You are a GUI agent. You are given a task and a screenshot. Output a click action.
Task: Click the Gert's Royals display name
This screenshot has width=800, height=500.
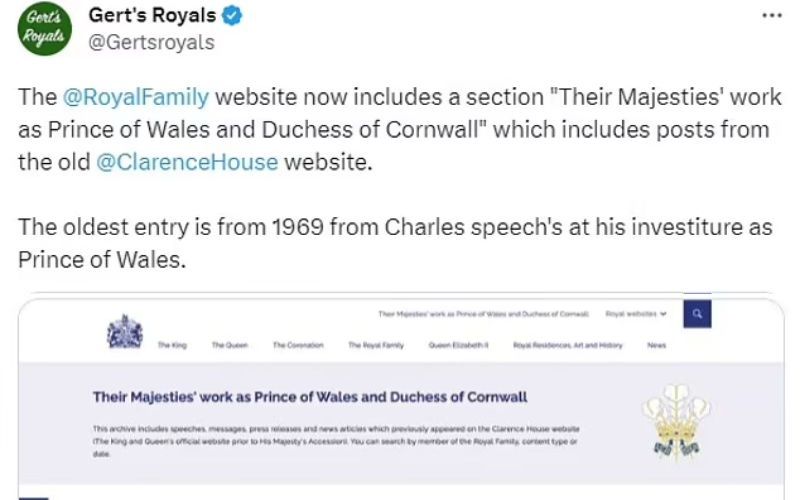(x=152, y=16)
